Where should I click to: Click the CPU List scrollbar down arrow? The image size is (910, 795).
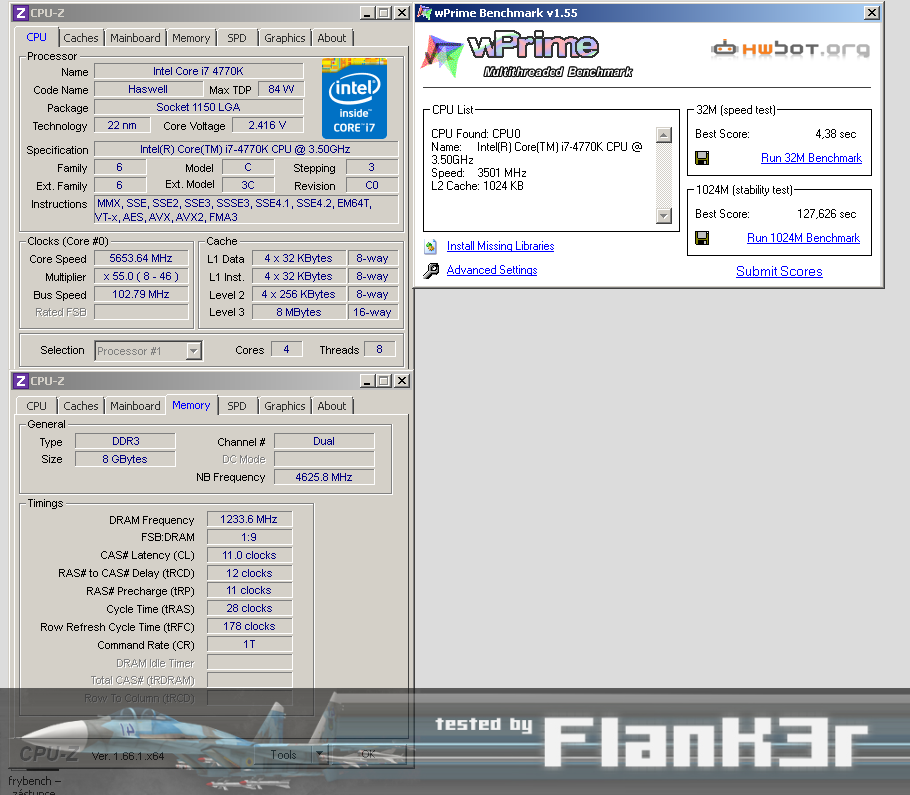click(663, 216)
